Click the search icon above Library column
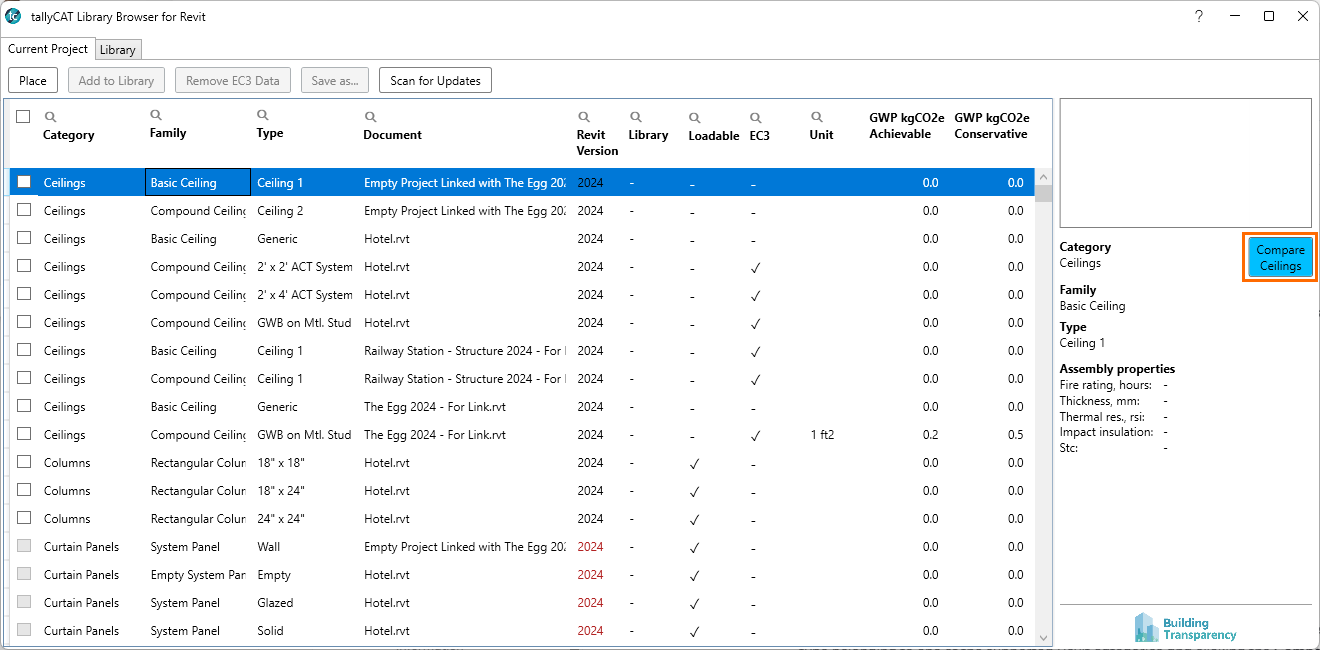 tap(635, 117)
